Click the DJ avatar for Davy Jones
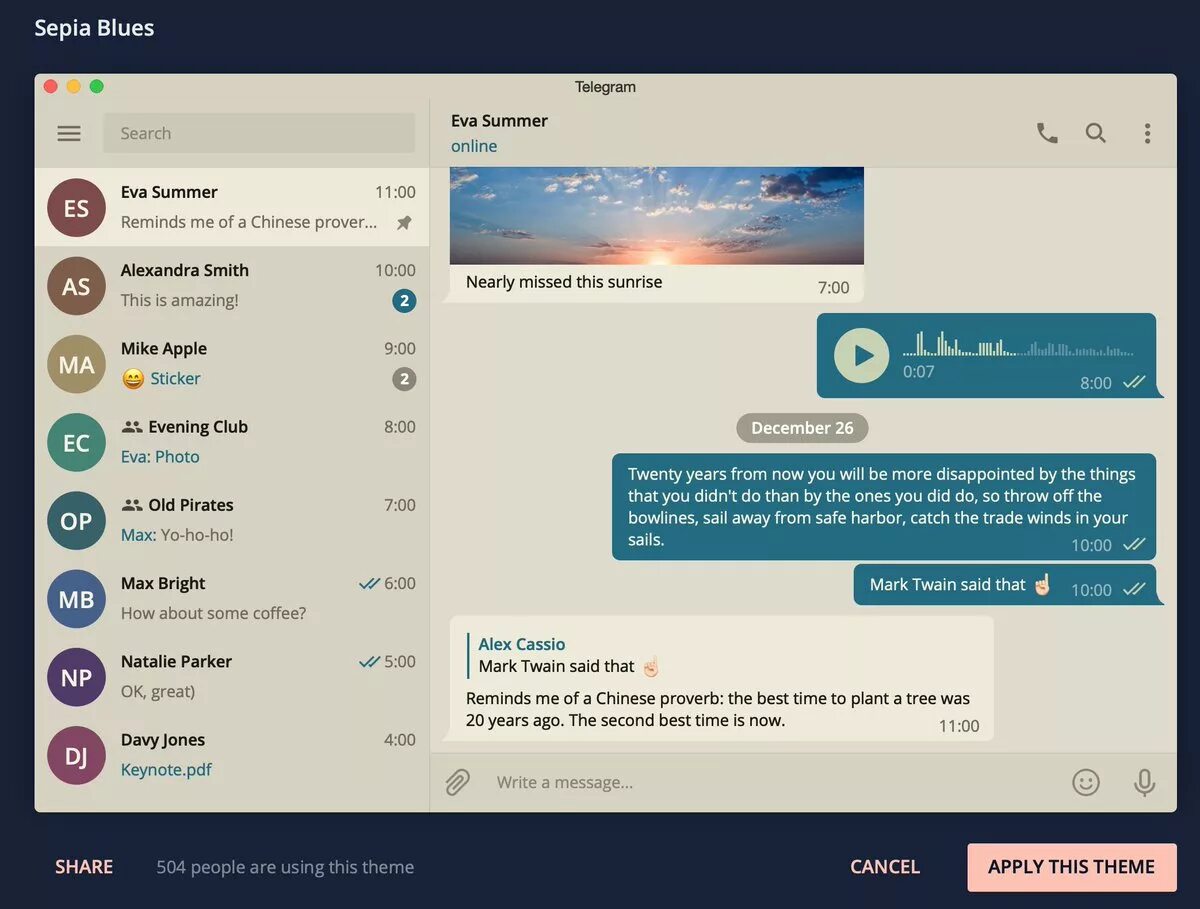This screenshot has height=909, width=1200. click(x=76, y=756)
